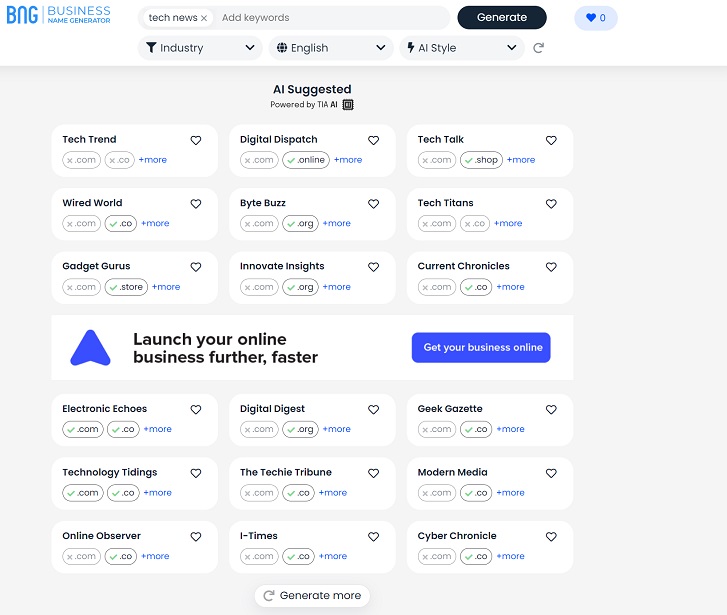727x615 pixels.
Task: Open the saved favorites counter
Action: (x=596, y=18)
